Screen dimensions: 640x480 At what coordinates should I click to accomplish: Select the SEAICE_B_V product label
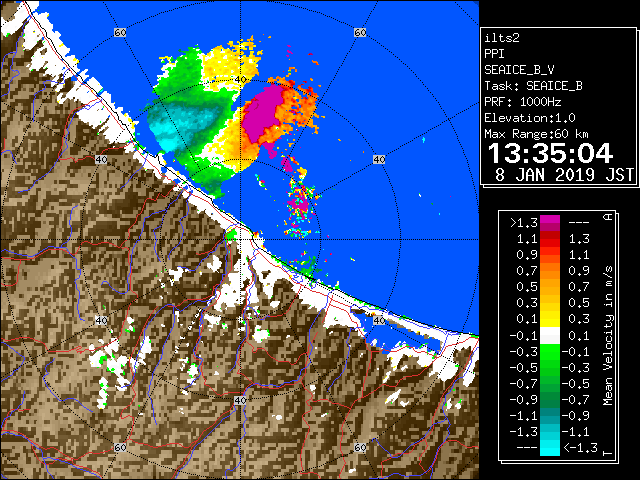point(519,70)
